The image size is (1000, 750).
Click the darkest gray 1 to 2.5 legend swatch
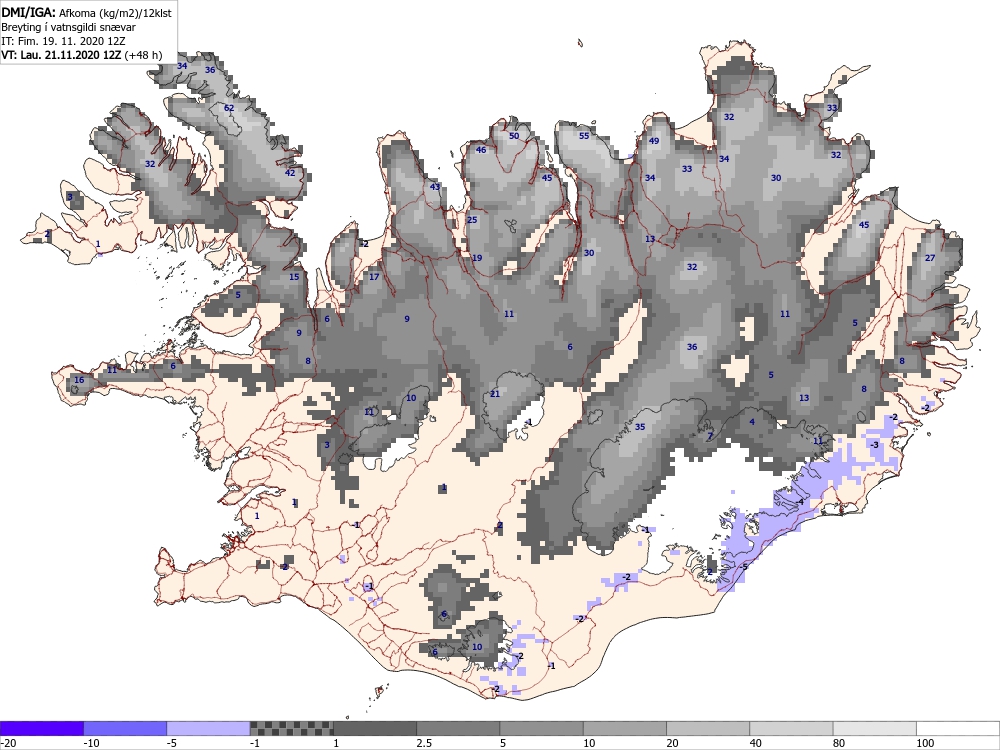tap(375, 728)
